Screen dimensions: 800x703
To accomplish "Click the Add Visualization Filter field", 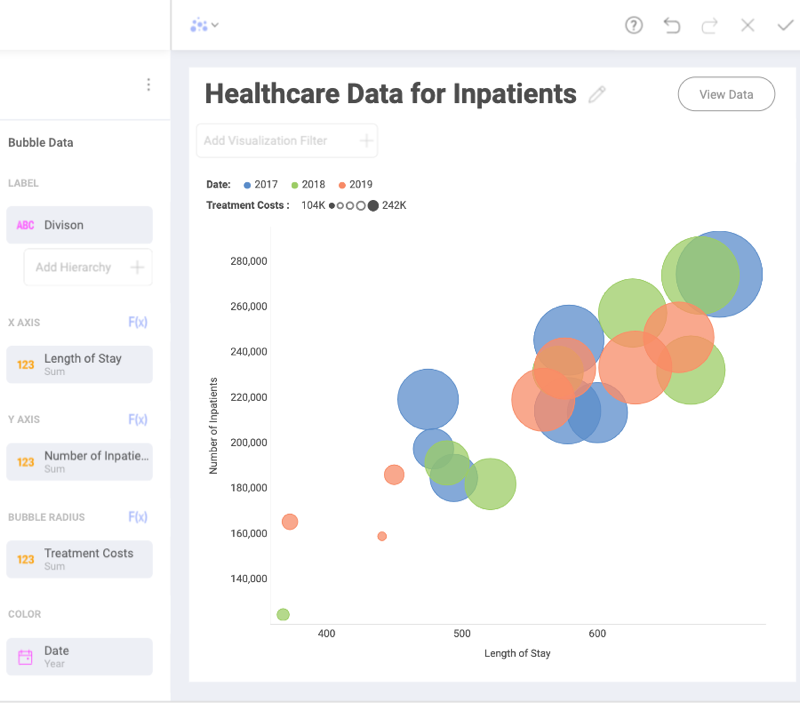I will pos(286,140).
